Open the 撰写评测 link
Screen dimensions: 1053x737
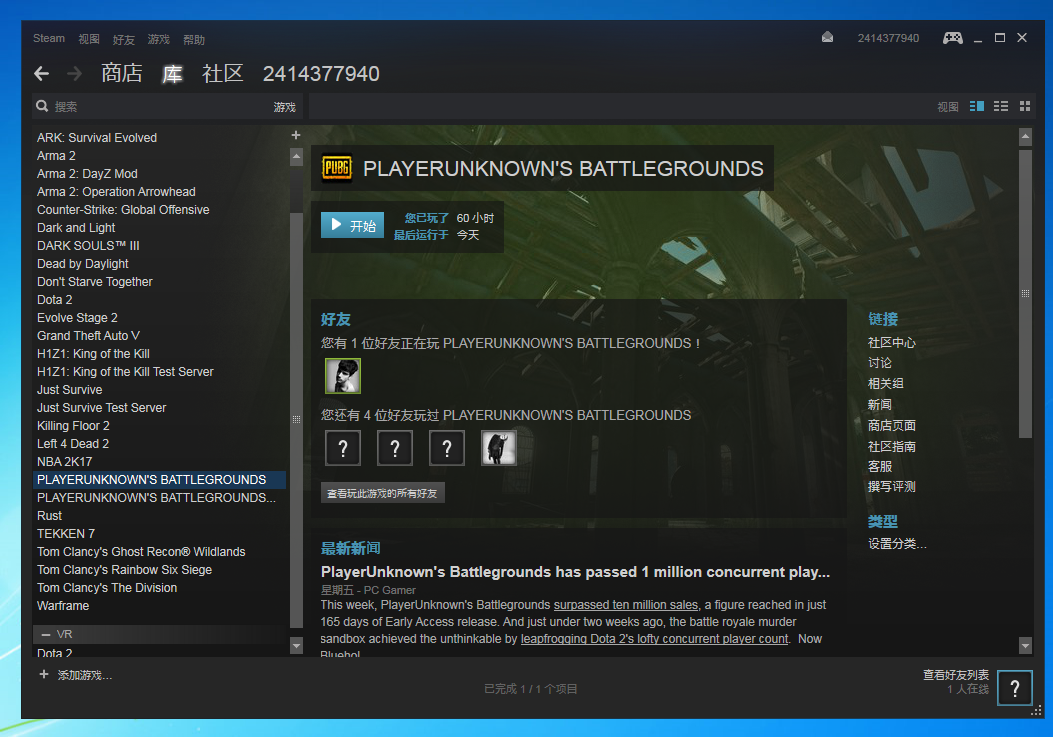pyautogui.click(x=892, y=486)
